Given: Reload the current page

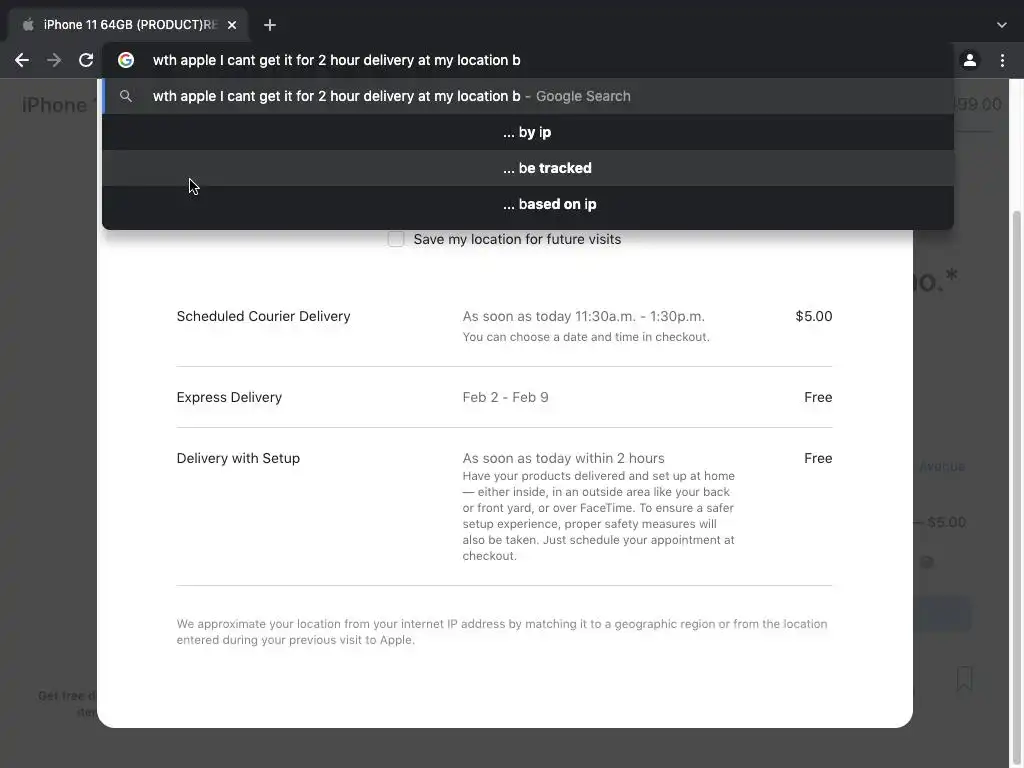Looking at the screenshot, I should pyautogui.click(x=86, y=60).
